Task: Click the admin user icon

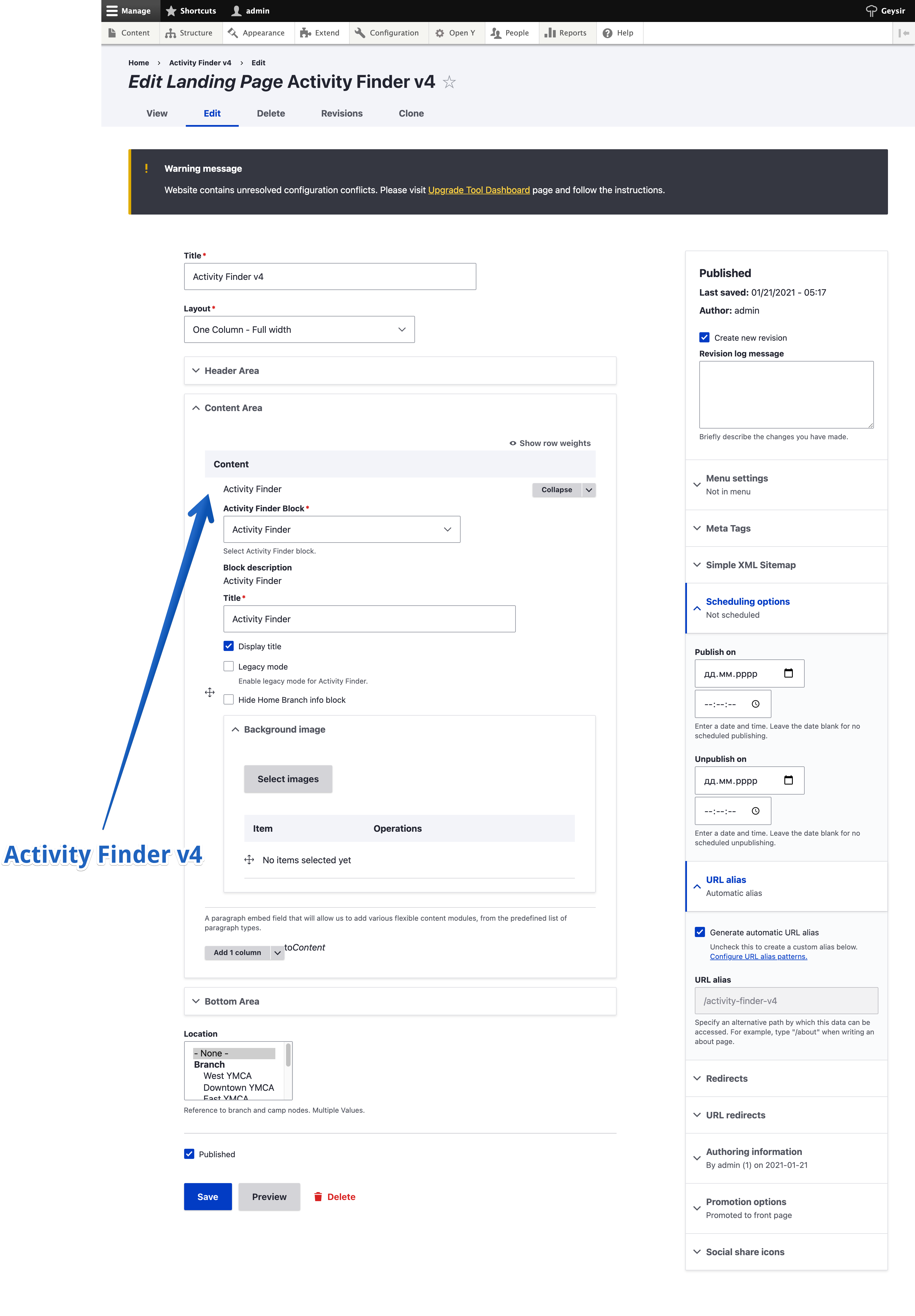Action: (236, 11)
